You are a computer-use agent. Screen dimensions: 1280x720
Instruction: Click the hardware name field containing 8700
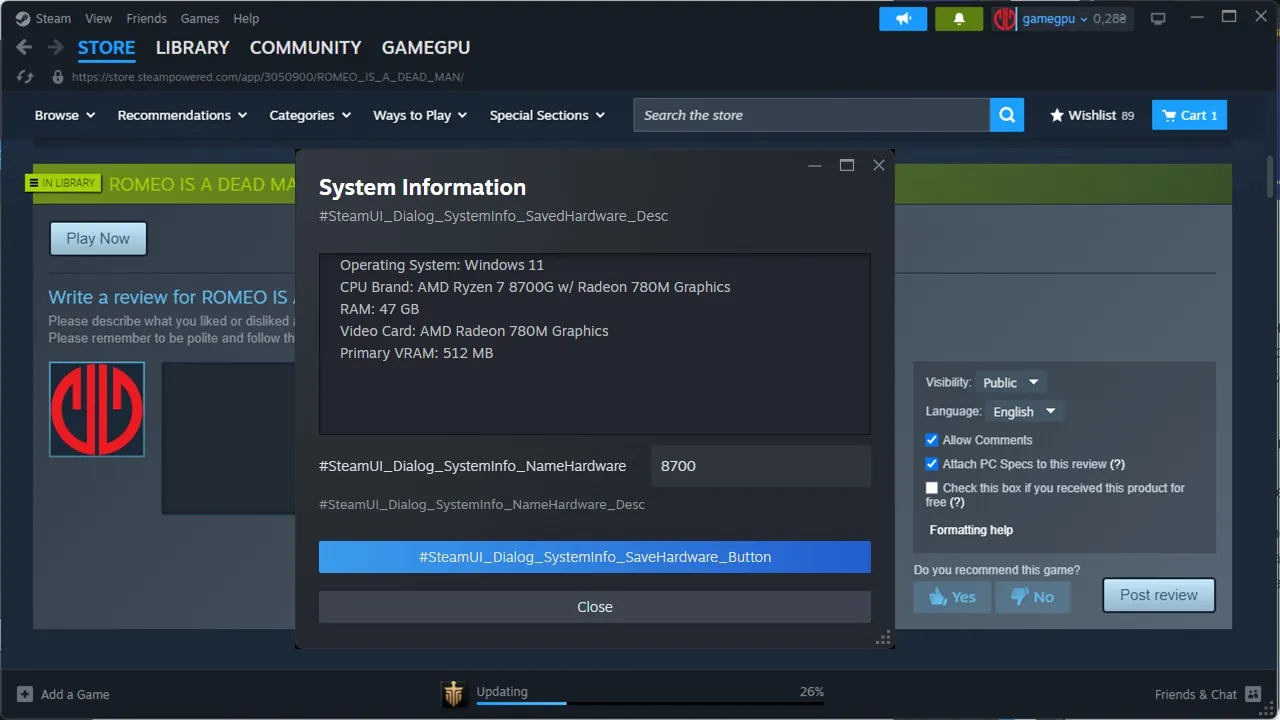tap(760, 466)
